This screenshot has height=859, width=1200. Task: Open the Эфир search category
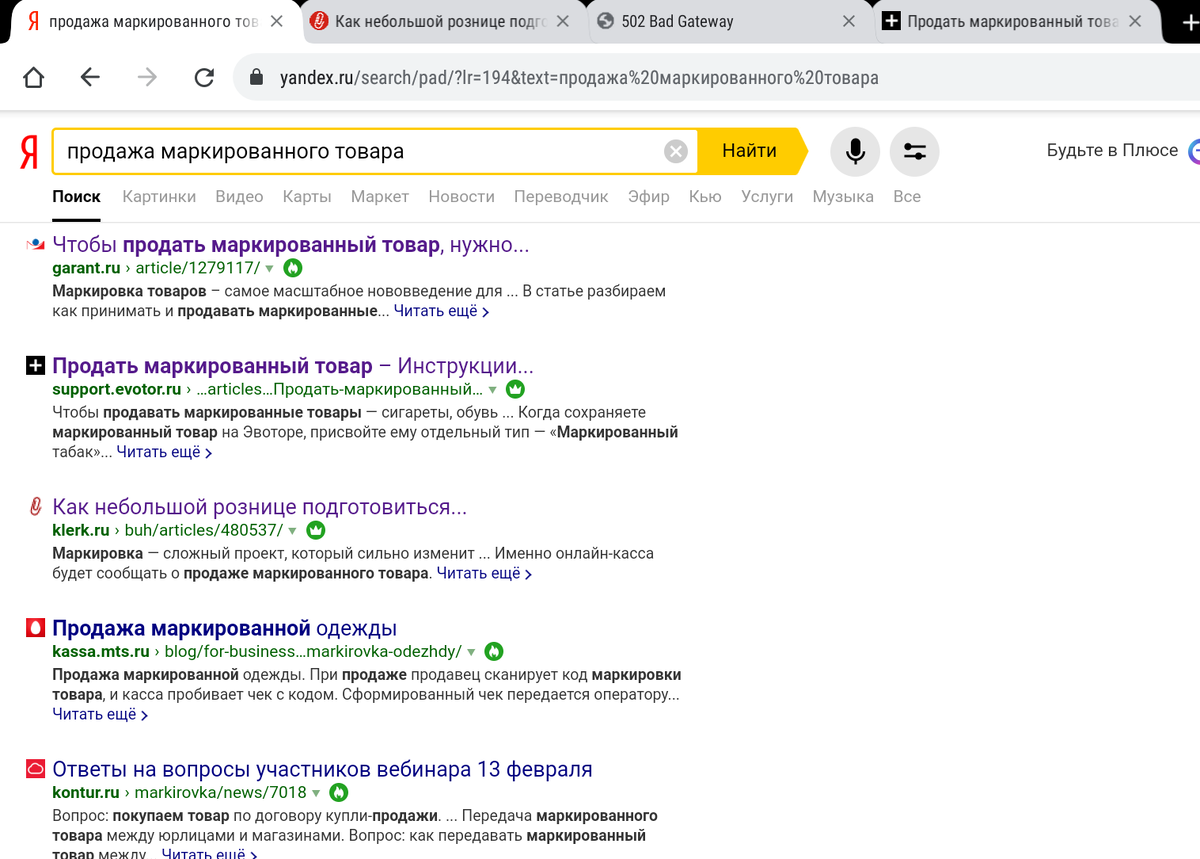click(x=649, y=197)
